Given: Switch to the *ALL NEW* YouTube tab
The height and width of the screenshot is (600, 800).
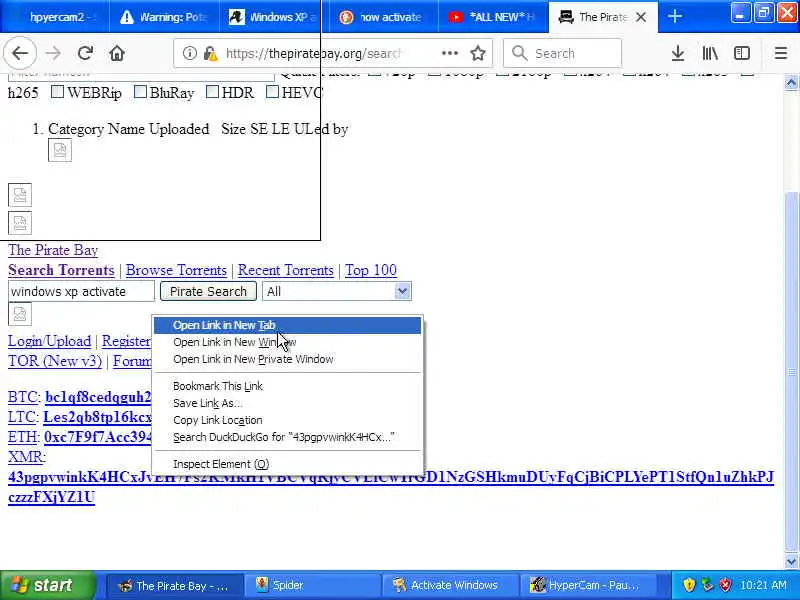Looking at the screenshot, I should point(492,17).
